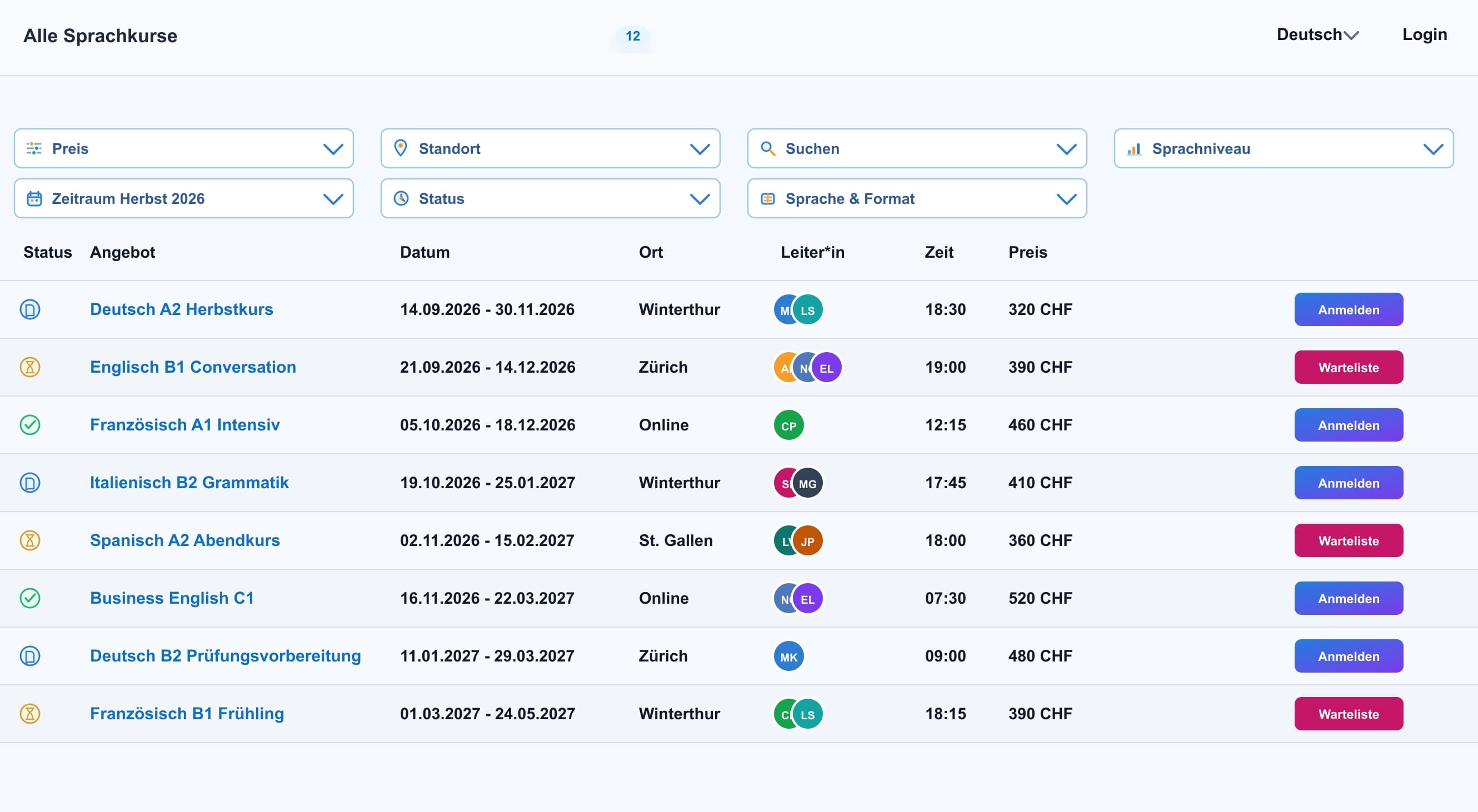Click the JP instructor avatar
1478x812 pixels.
(x=808, y=541)
